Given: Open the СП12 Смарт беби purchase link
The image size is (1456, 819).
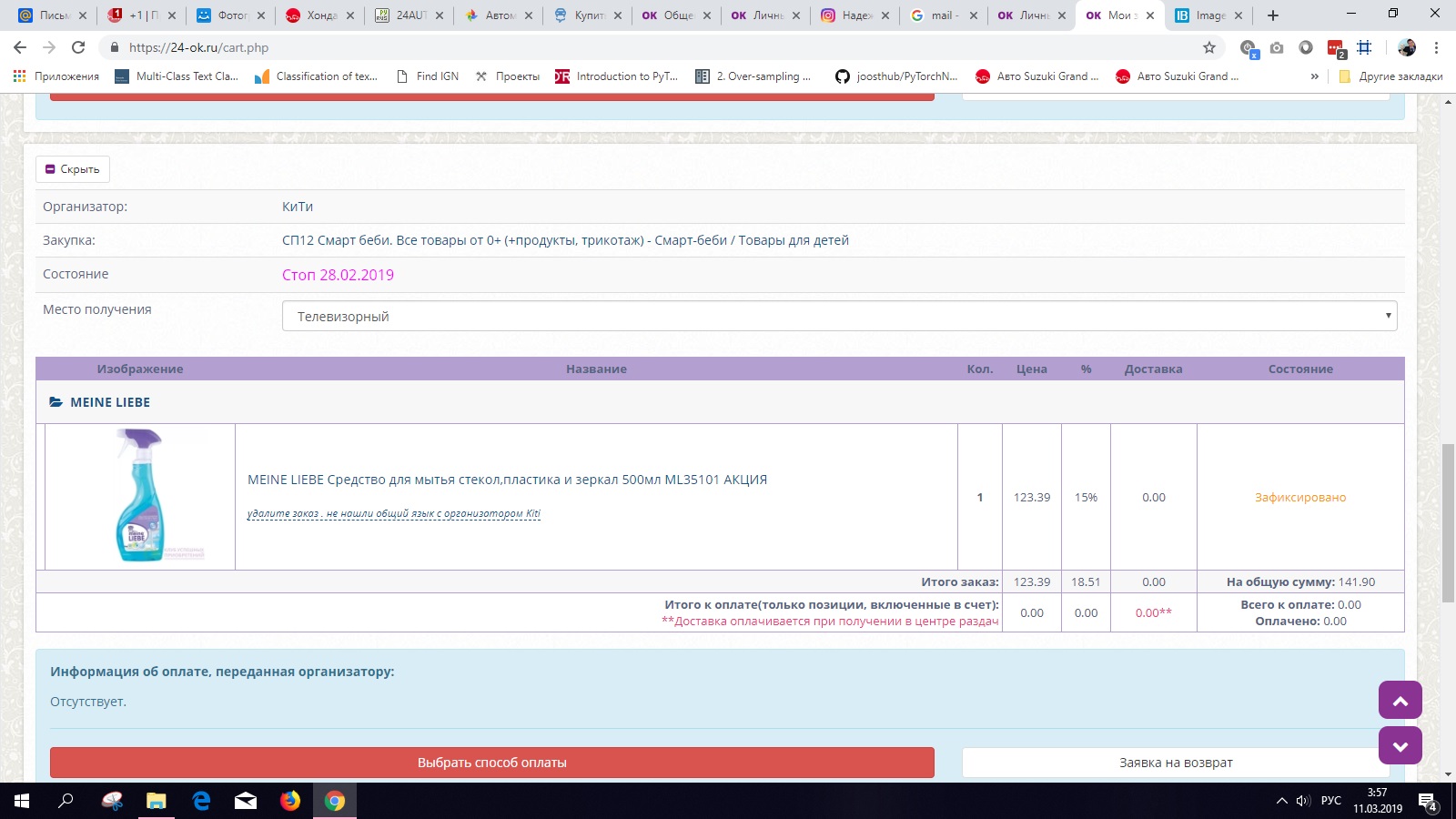Looking at the screenshot, I should click(565, 240).
